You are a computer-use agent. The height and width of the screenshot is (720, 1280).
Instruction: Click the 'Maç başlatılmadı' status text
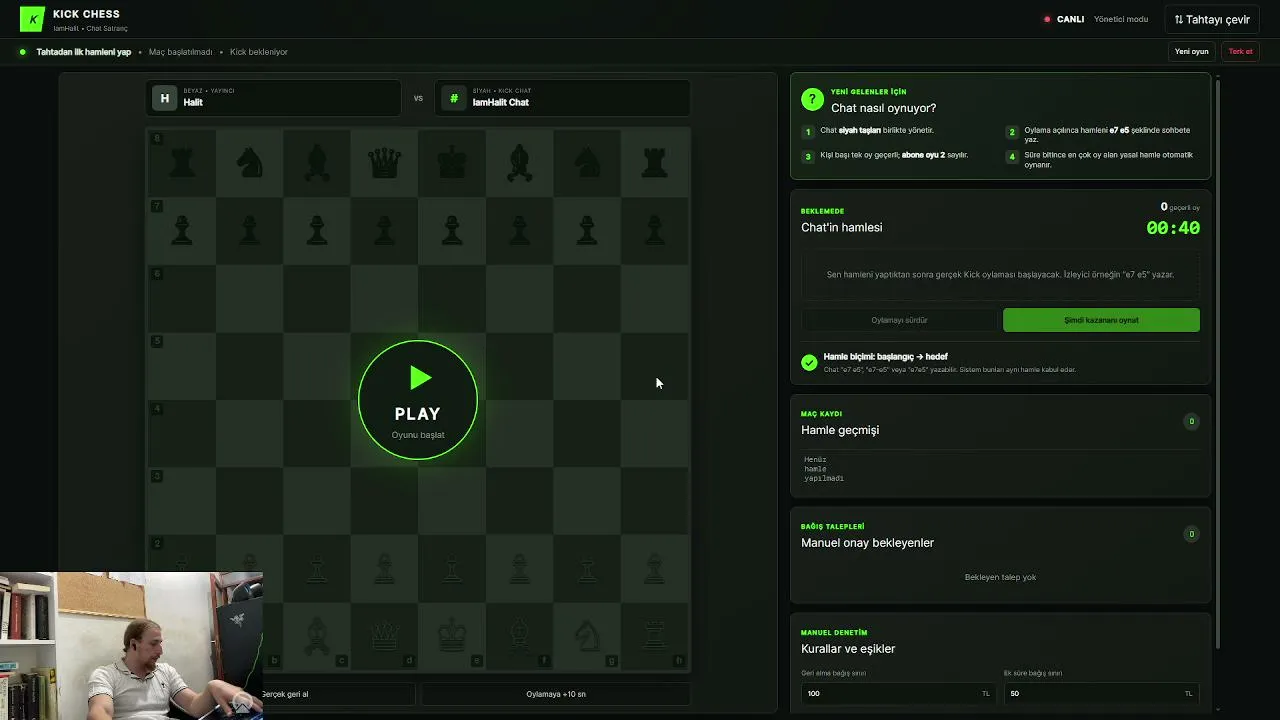click(181, 52)
